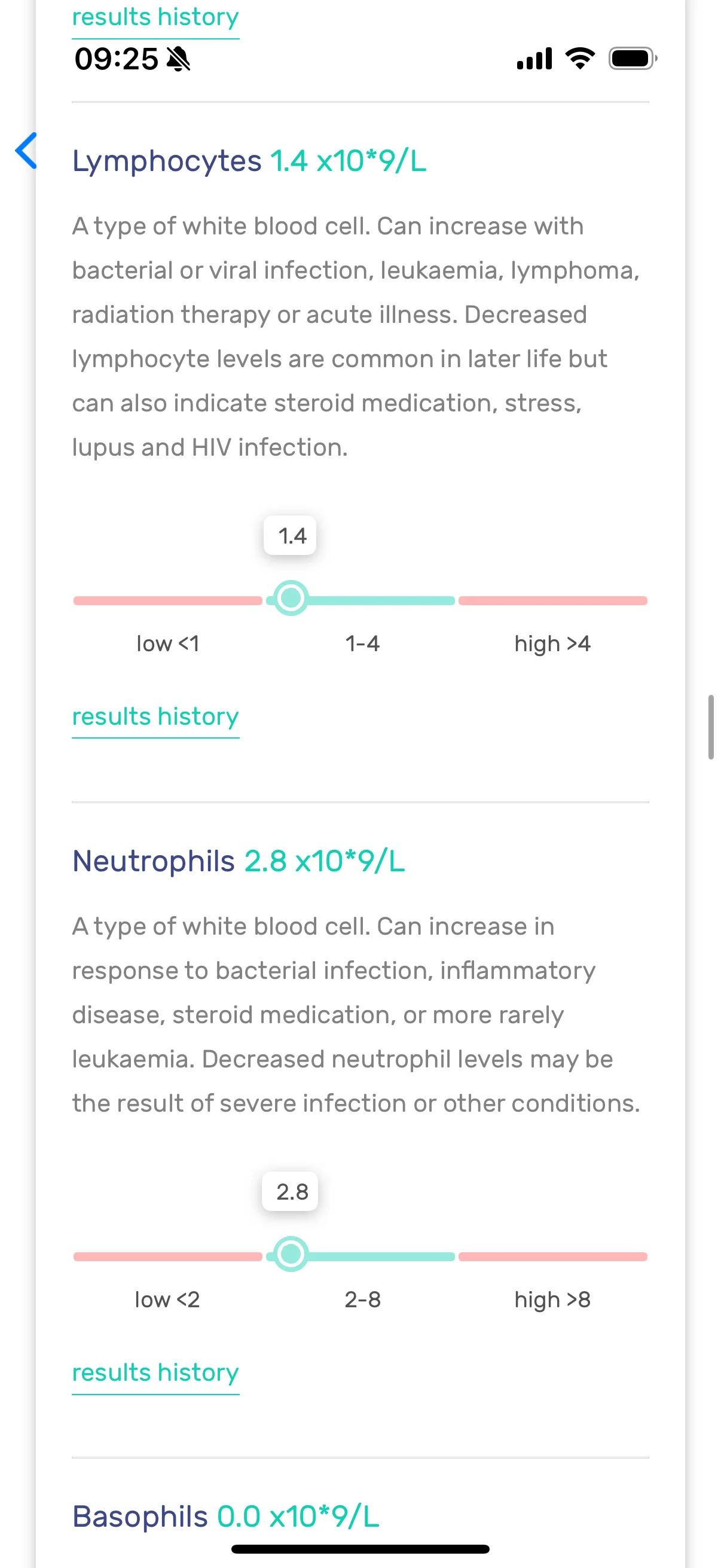This screenshot has width=721, height=1568.
Task: Tap the muted bell icon
Action: 178,59
